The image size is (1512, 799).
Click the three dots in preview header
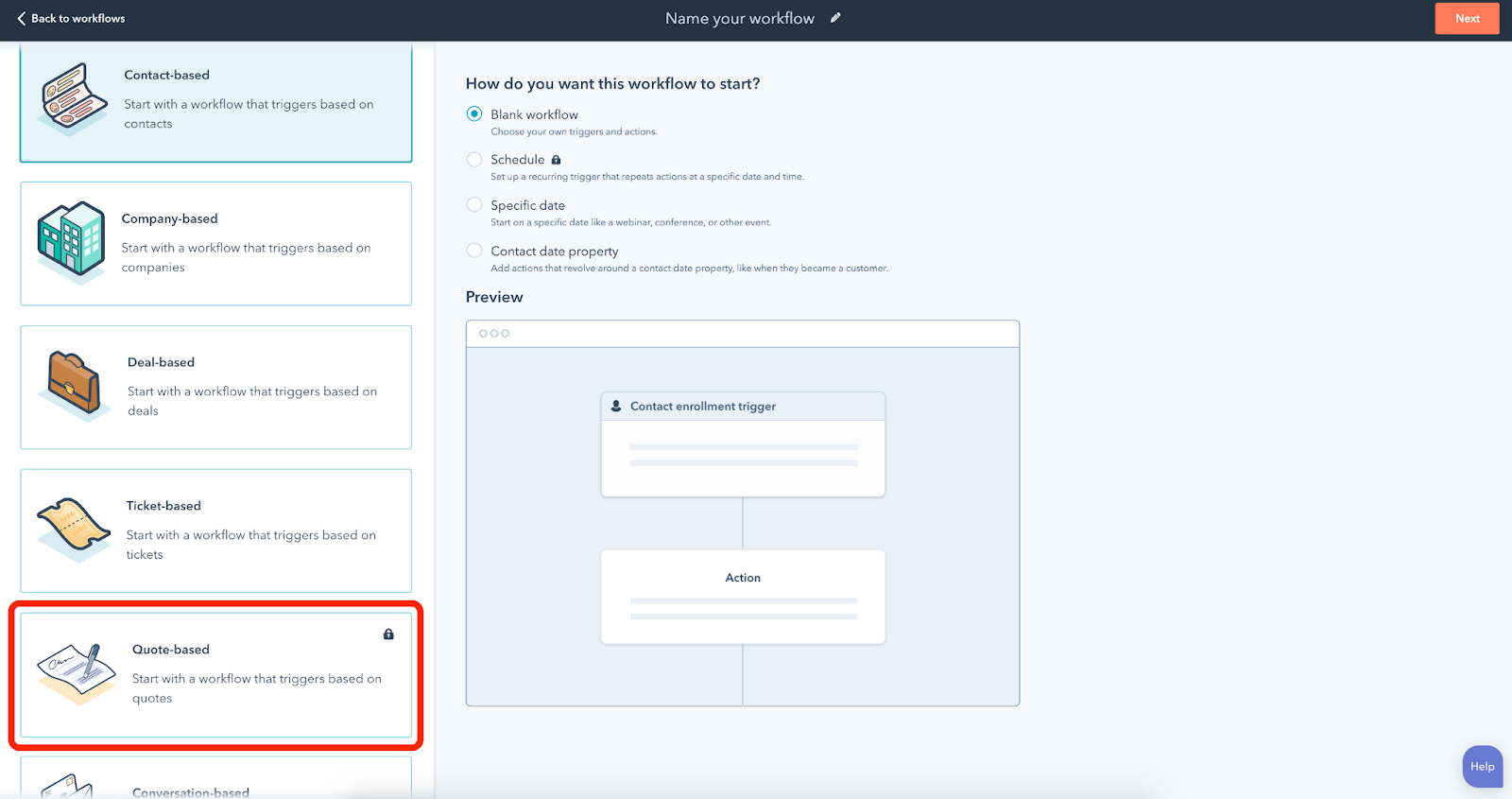[494, 334]
